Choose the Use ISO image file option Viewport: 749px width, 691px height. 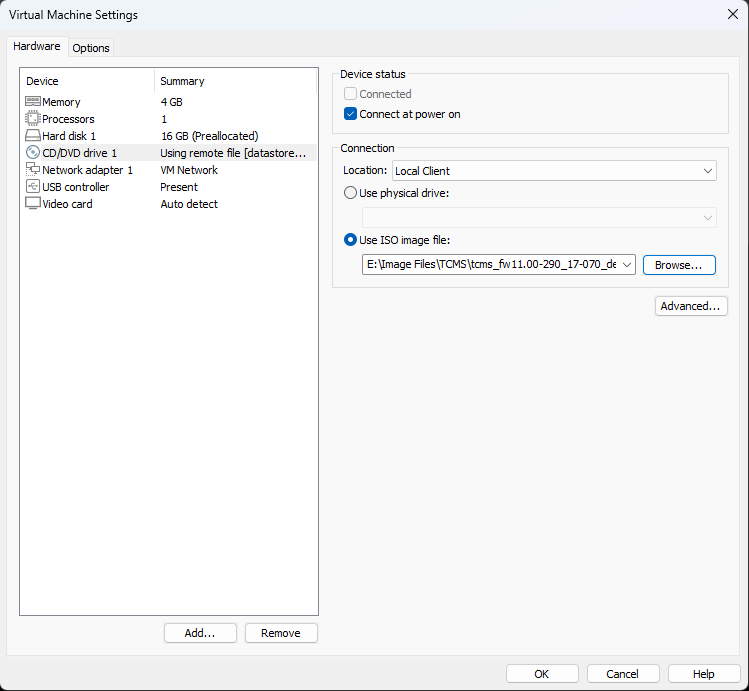coord(351,239)
